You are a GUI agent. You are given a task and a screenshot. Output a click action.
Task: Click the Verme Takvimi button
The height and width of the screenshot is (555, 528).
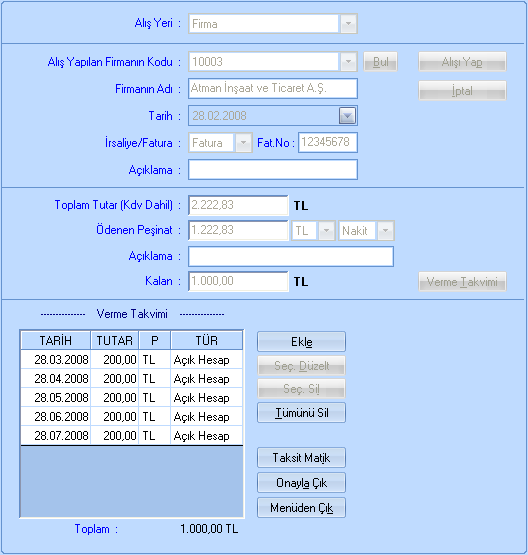point(462,282)
